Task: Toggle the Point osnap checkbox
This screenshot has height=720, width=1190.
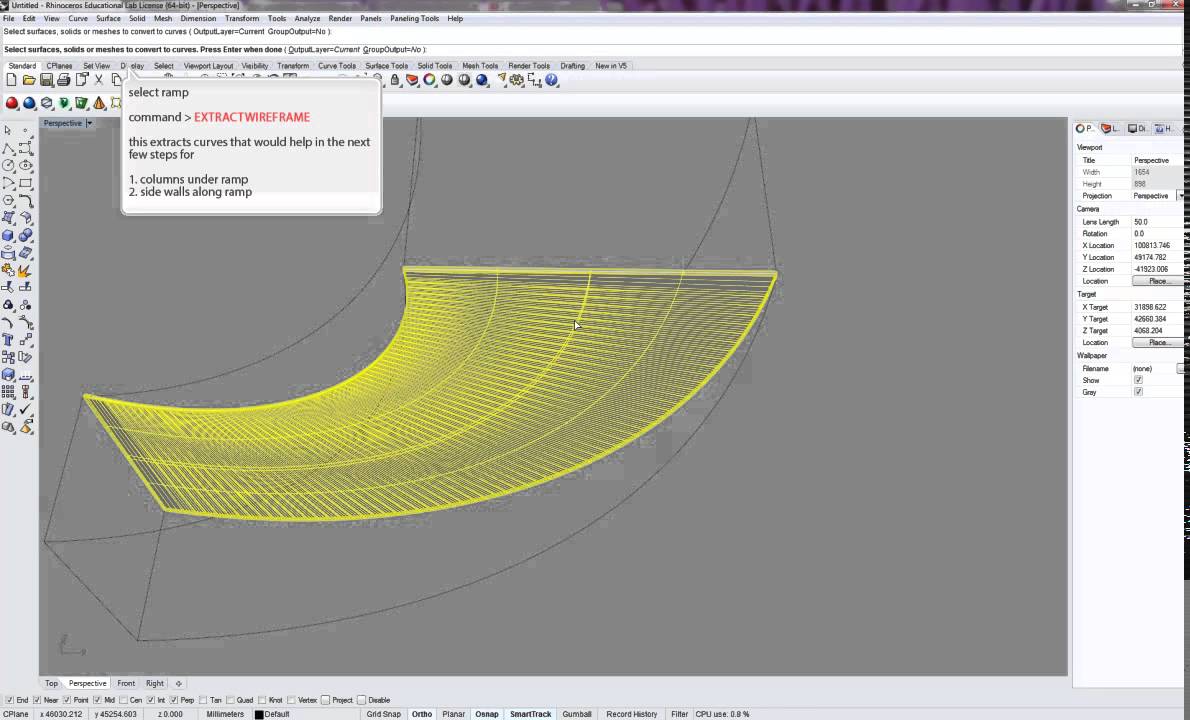Action: point(67,700)
